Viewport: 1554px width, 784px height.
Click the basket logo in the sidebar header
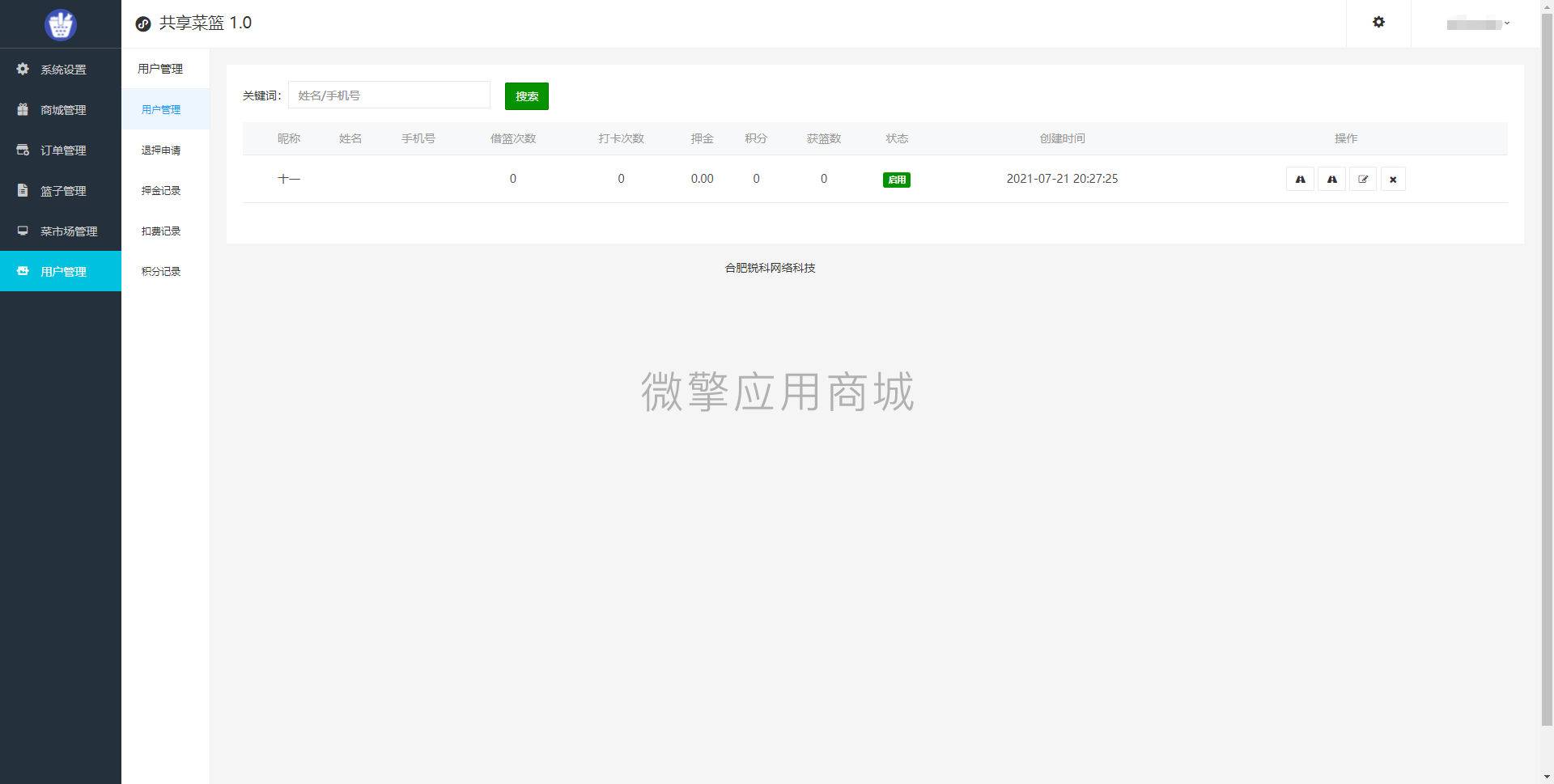pos(61,24)
